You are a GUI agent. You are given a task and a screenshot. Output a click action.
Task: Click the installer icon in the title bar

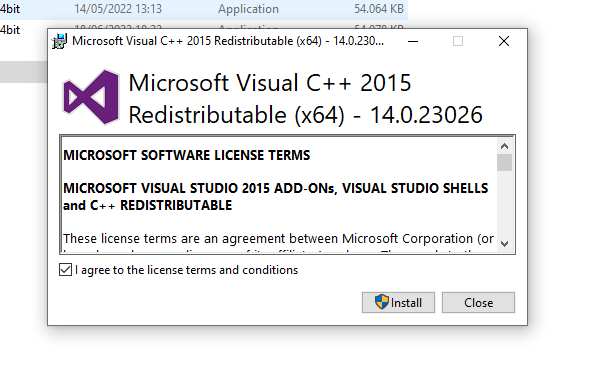[x=59, y=41]
